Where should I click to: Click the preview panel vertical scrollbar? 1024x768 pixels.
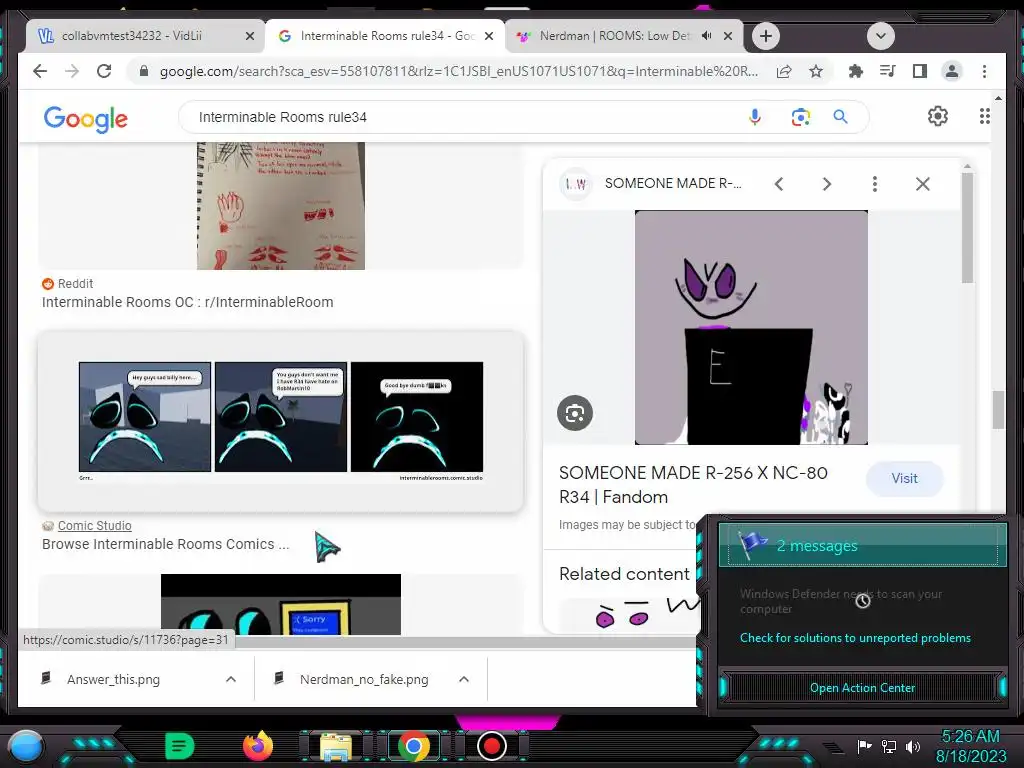[x=967, y=227]
